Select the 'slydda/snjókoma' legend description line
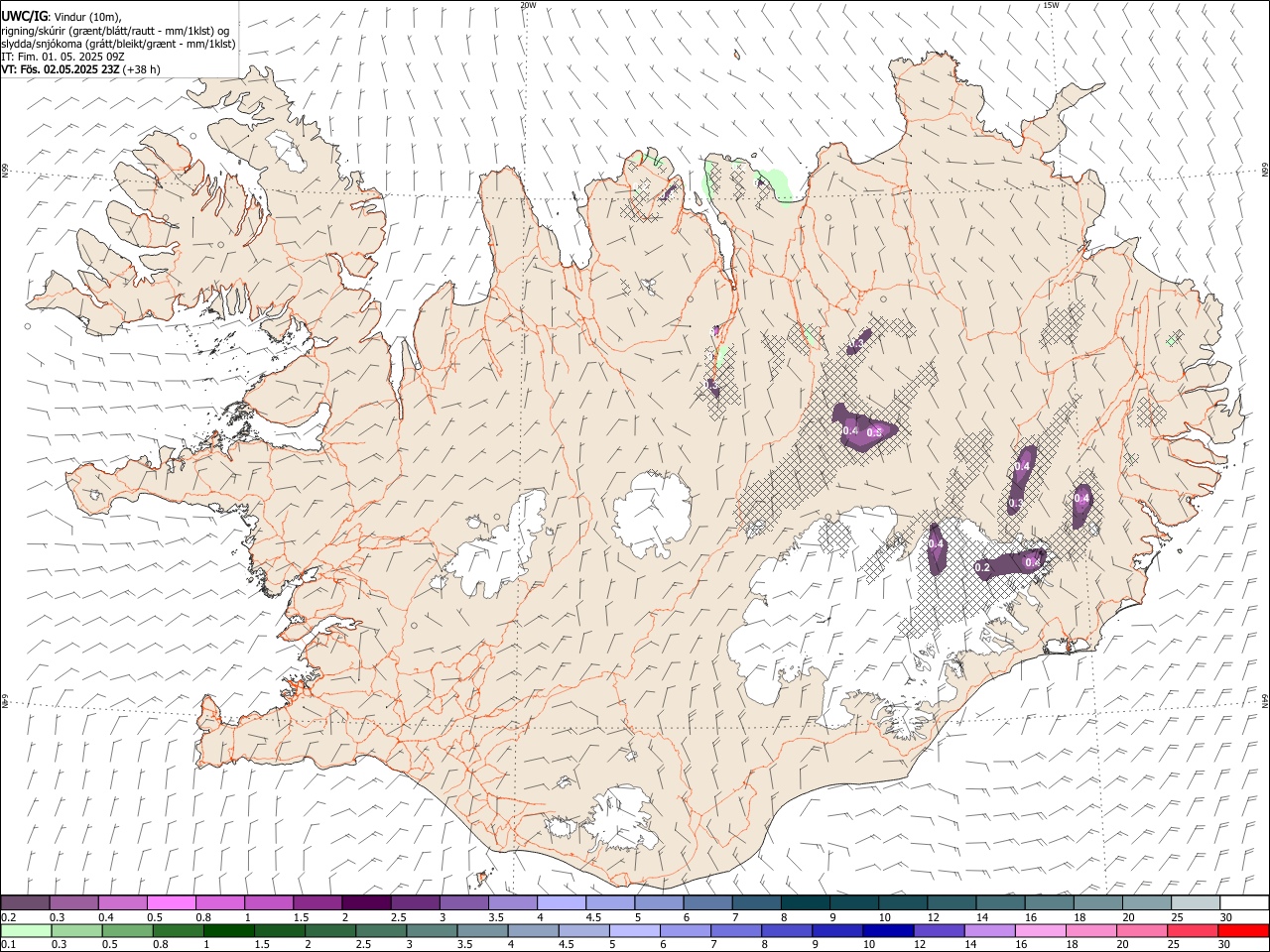Image resolution: width=1270 pixels, height=952 pixels. [118, 44]
